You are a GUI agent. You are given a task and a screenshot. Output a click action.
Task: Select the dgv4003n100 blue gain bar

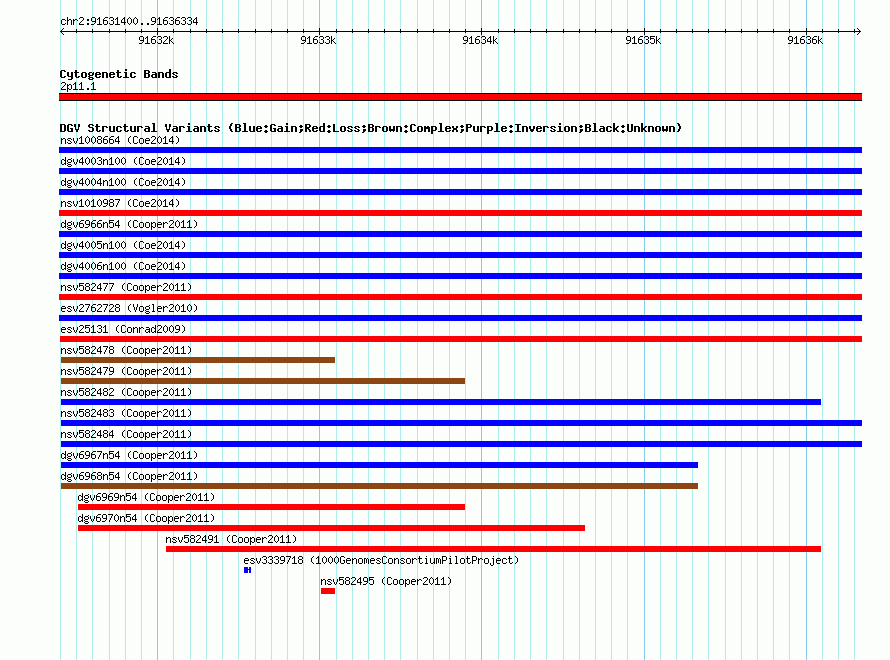click(x=460, y=171)
